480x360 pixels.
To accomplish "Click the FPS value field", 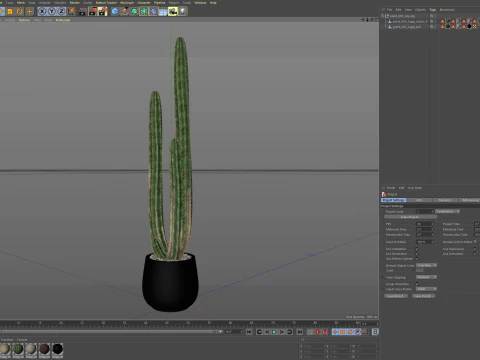I will click(424, 224).
